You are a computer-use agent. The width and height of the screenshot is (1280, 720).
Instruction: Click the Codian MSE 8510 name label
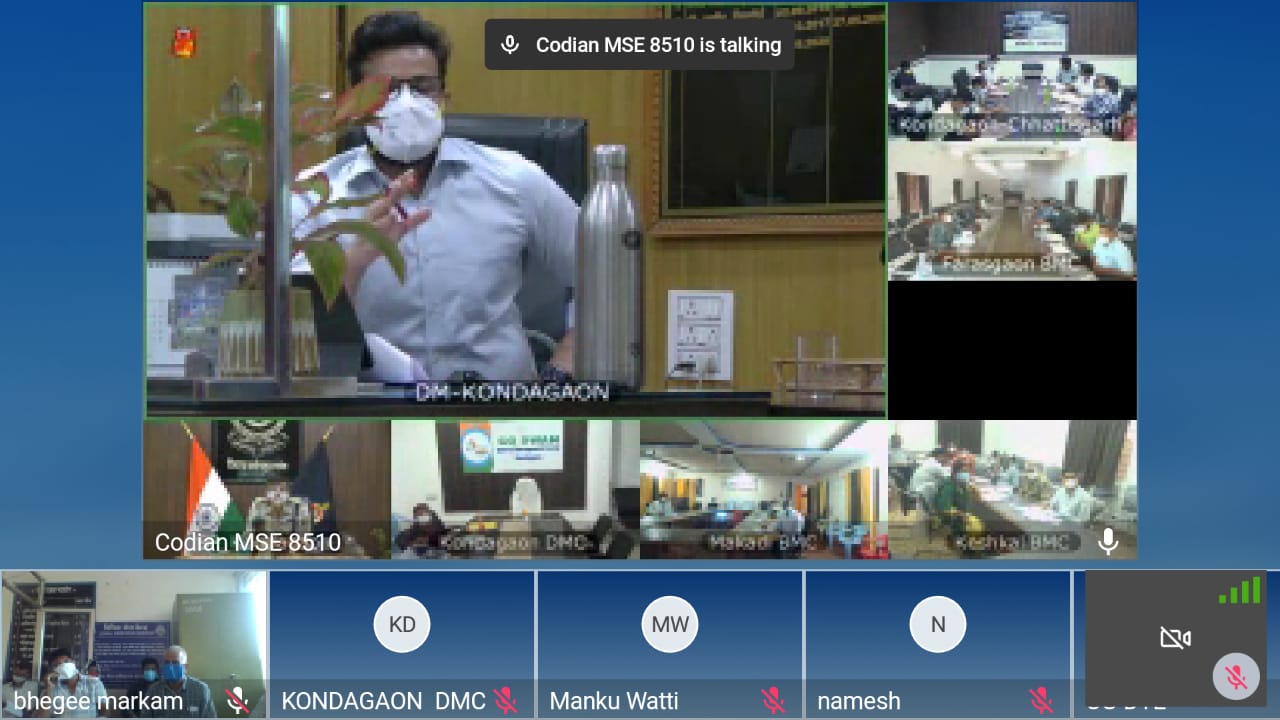tap(248, 543)
